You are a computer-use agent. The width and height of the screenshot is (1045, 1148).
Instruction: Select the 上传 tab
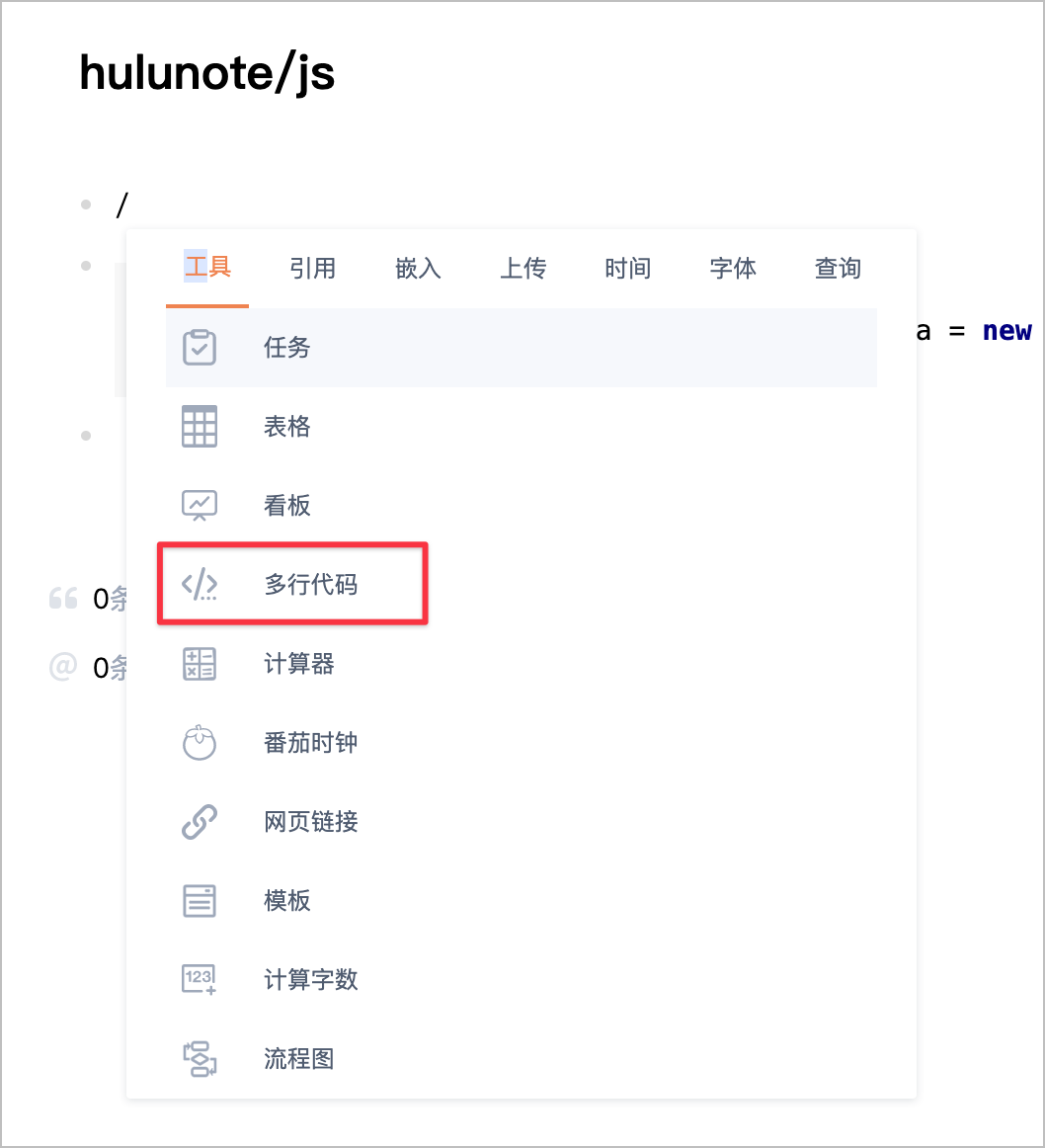[522, 269]
